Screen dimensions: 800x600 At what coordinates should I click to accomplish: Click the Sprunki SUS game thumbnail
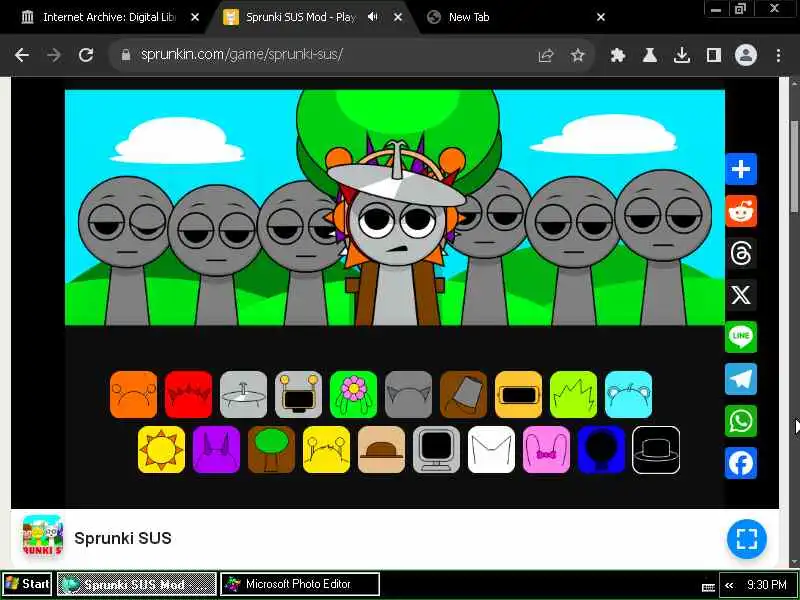point(43,536)
